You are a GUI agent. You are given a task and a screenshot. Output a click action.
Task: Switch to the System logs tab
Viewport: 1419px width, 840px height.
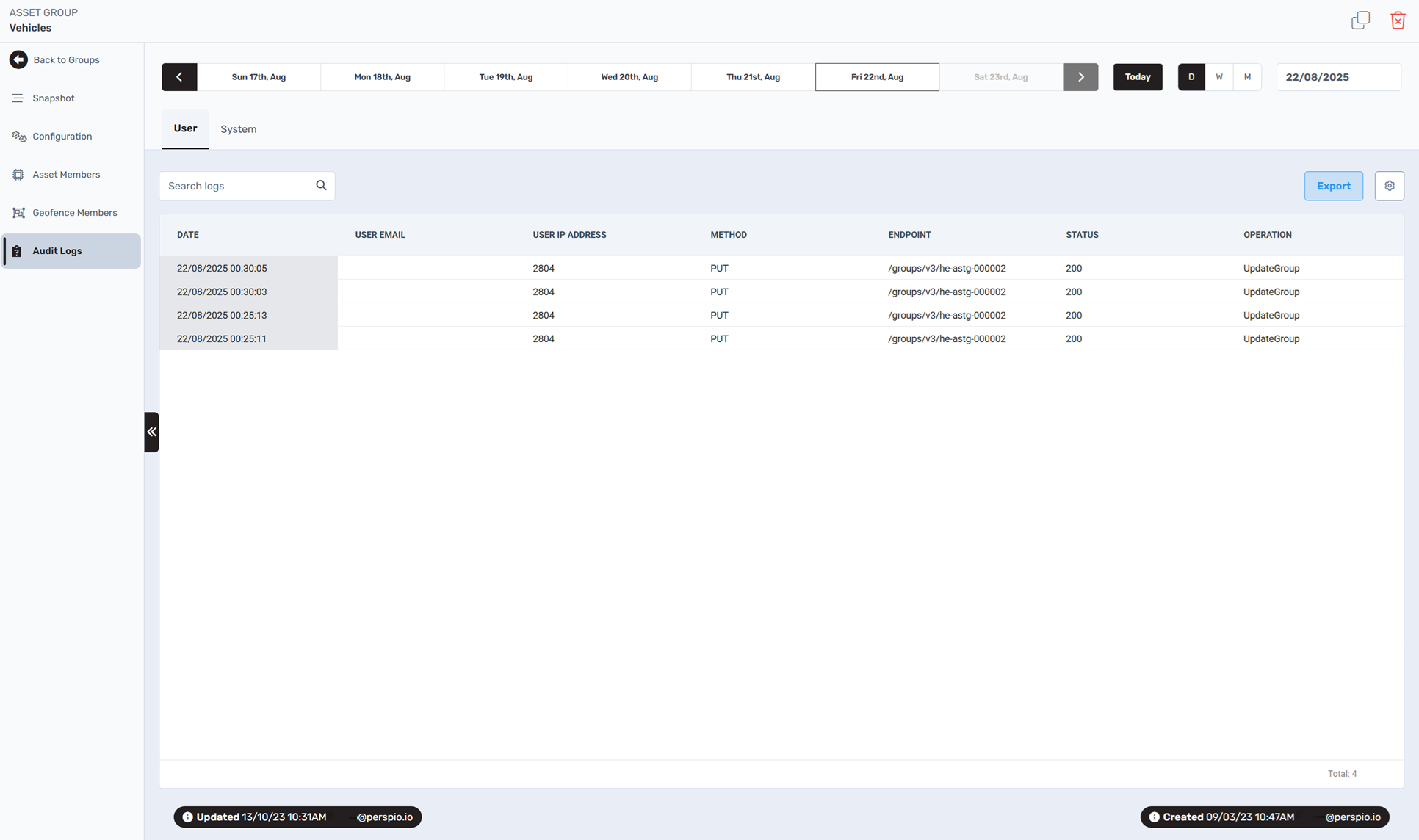point(239,129)
